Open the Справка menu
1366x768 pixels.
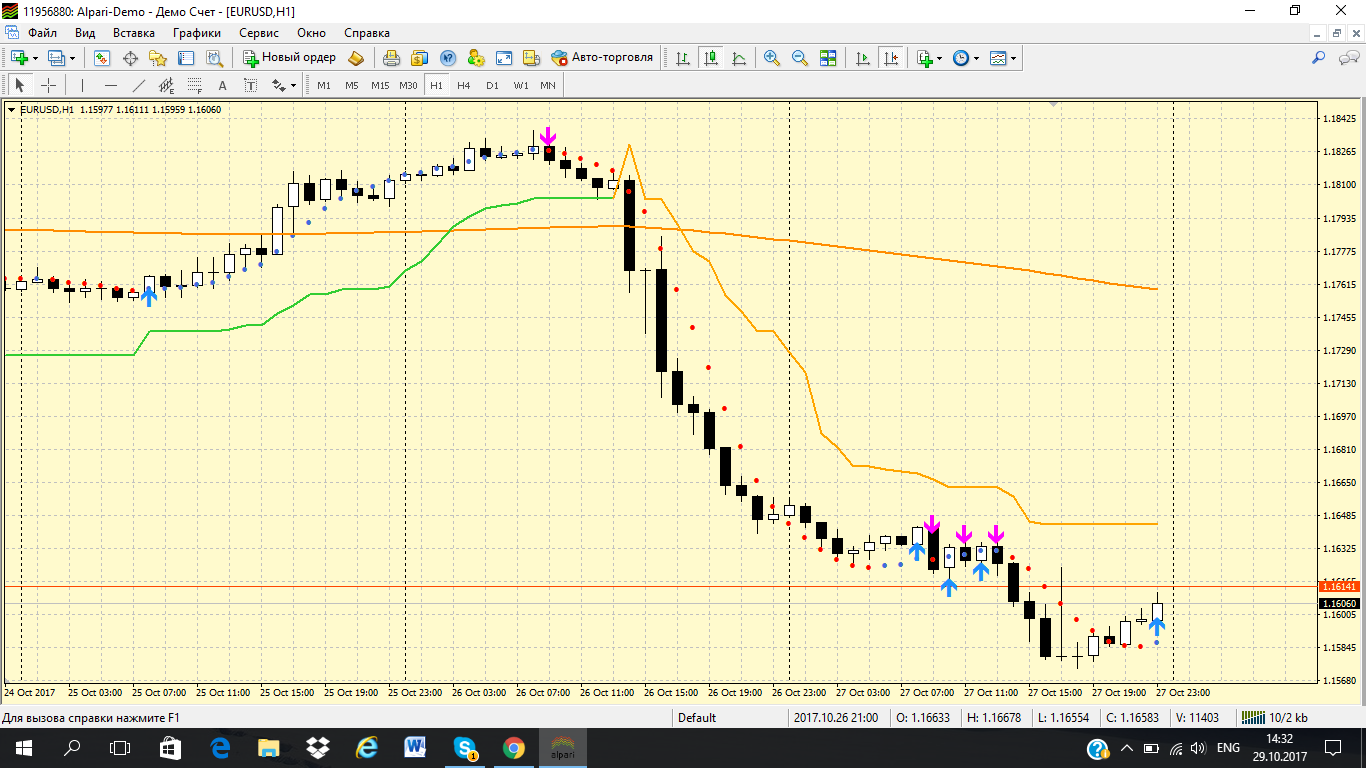(367, 33)
